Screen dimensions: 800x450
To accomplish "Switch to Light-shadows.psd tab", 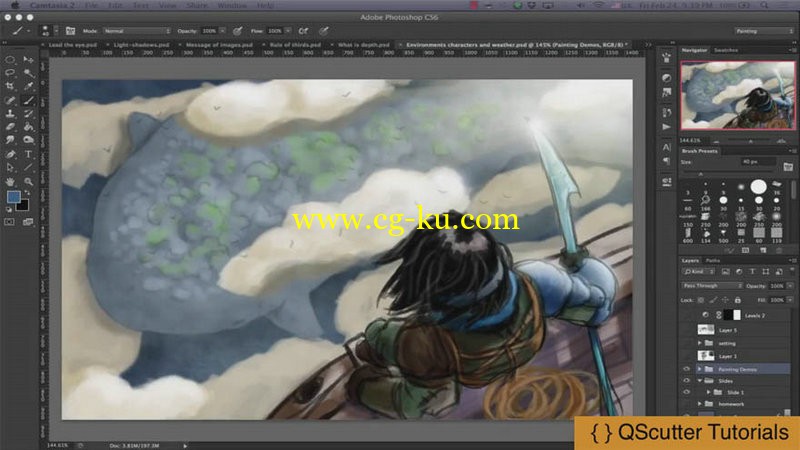I will click(x=141, y=45).
